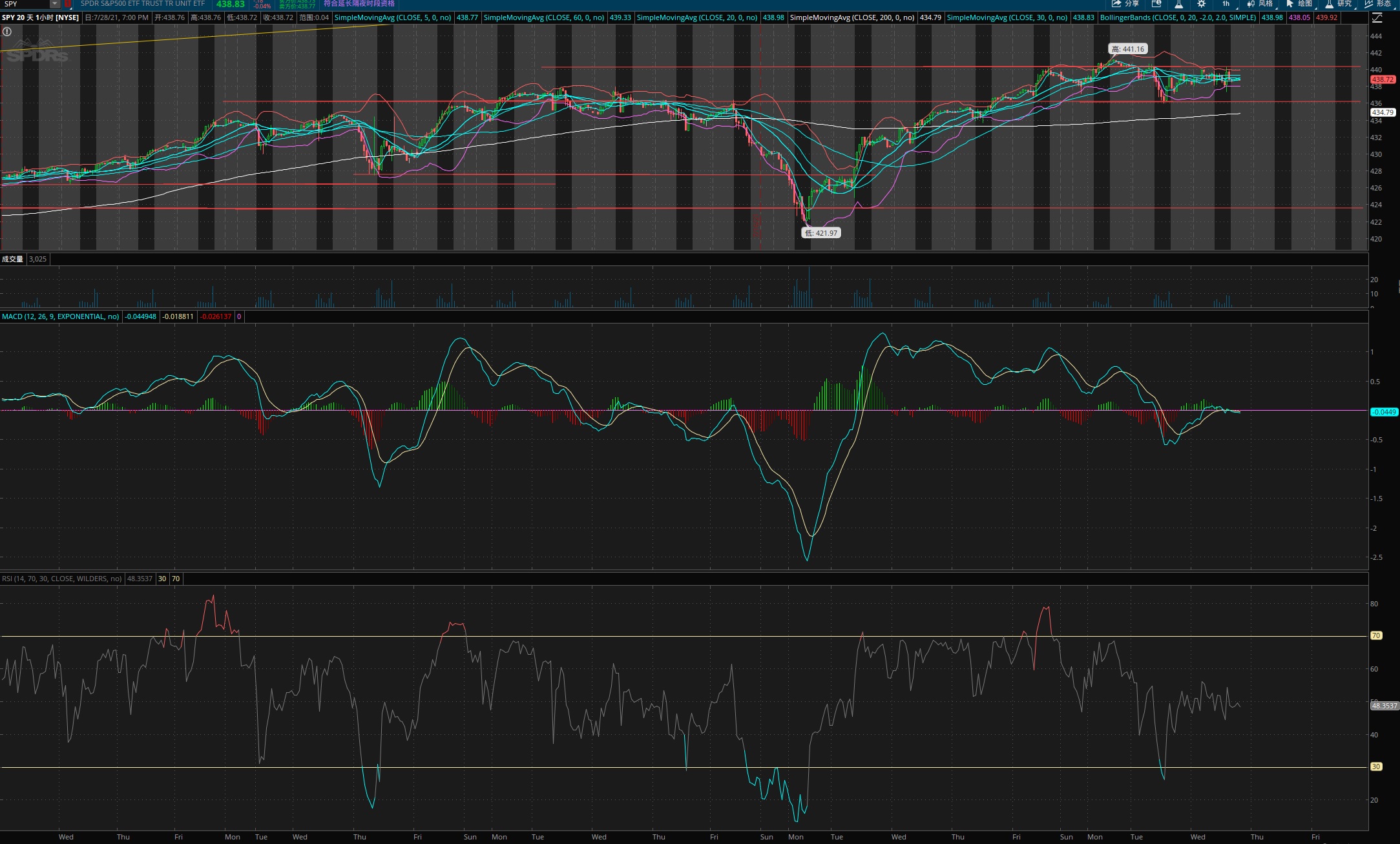The width and height of the screenshot is (1400, 844).
Task: Click the MACD value tag -0.0449
Action: pos(1384,412)
